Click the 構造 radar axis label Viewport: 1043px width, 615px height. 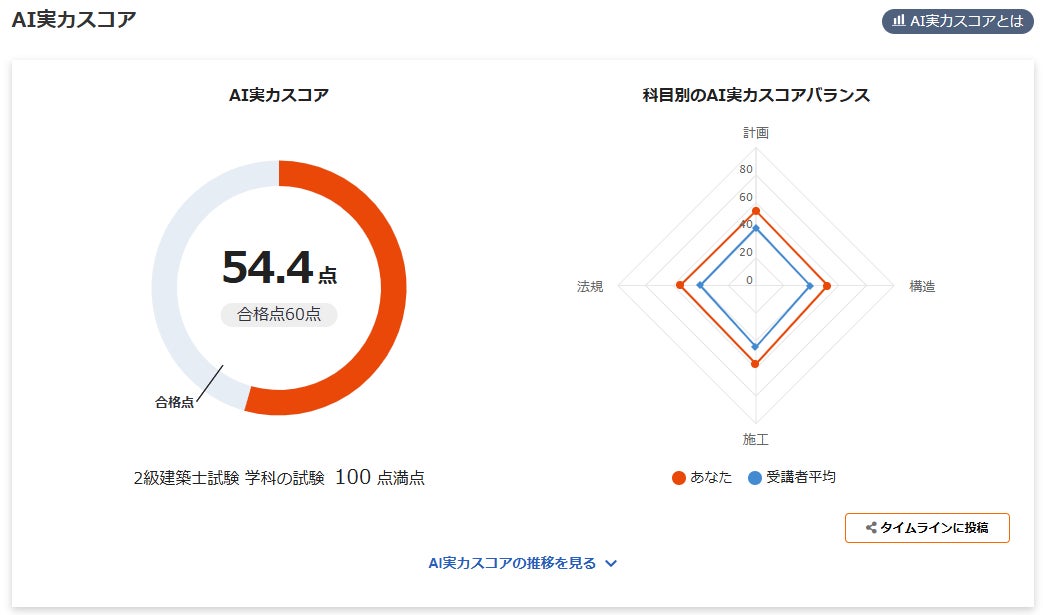click(x=921, y=287)
